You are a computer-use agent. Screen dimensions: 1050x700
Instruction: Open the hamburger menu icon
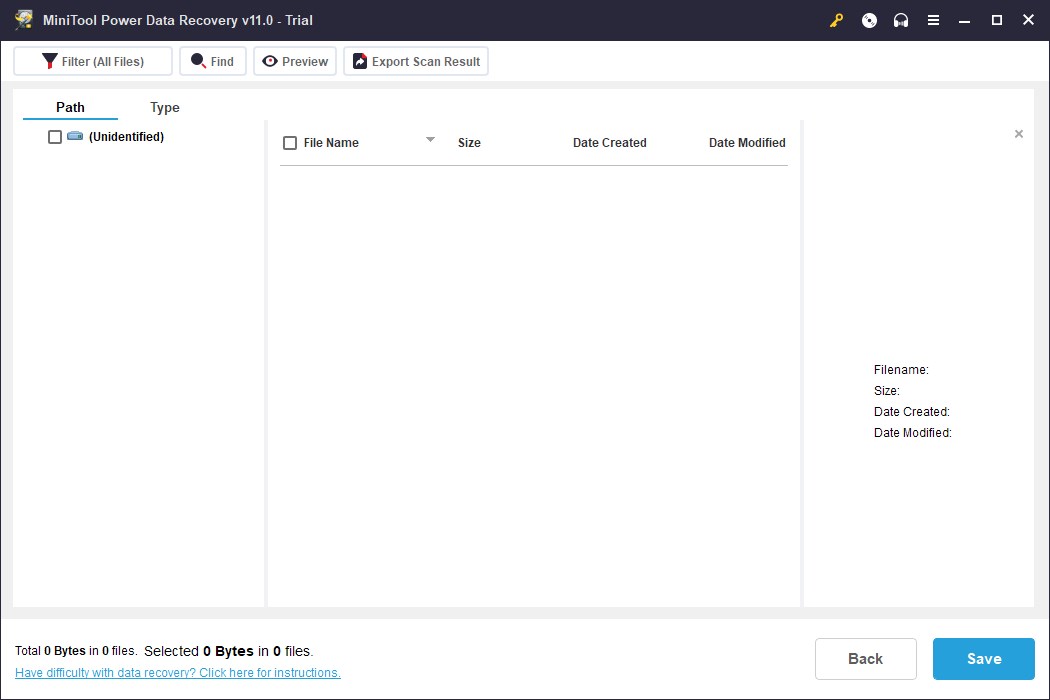coord(933,20)
